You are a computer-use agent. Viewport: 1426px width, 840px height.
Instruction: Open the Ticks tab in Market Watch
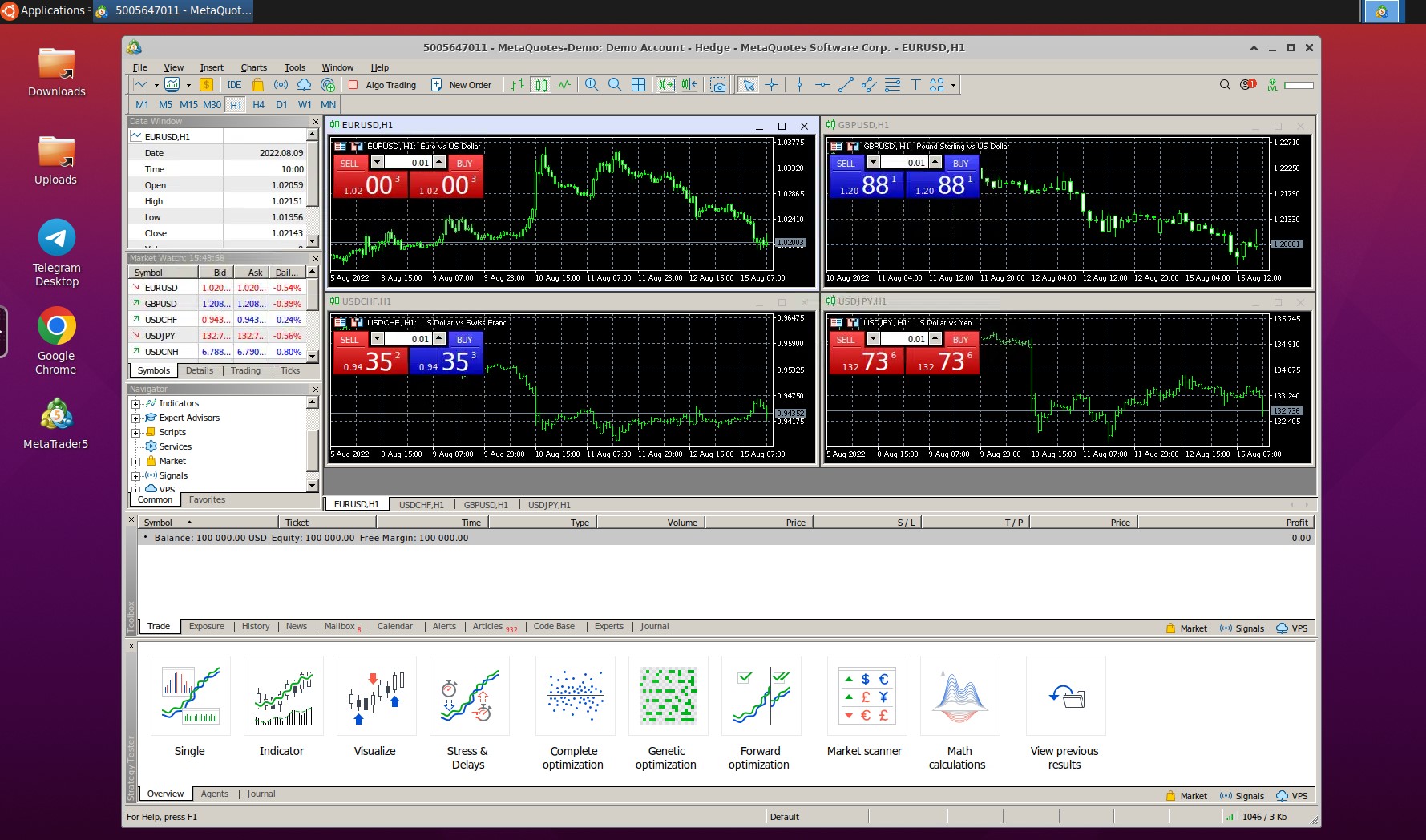290,370
